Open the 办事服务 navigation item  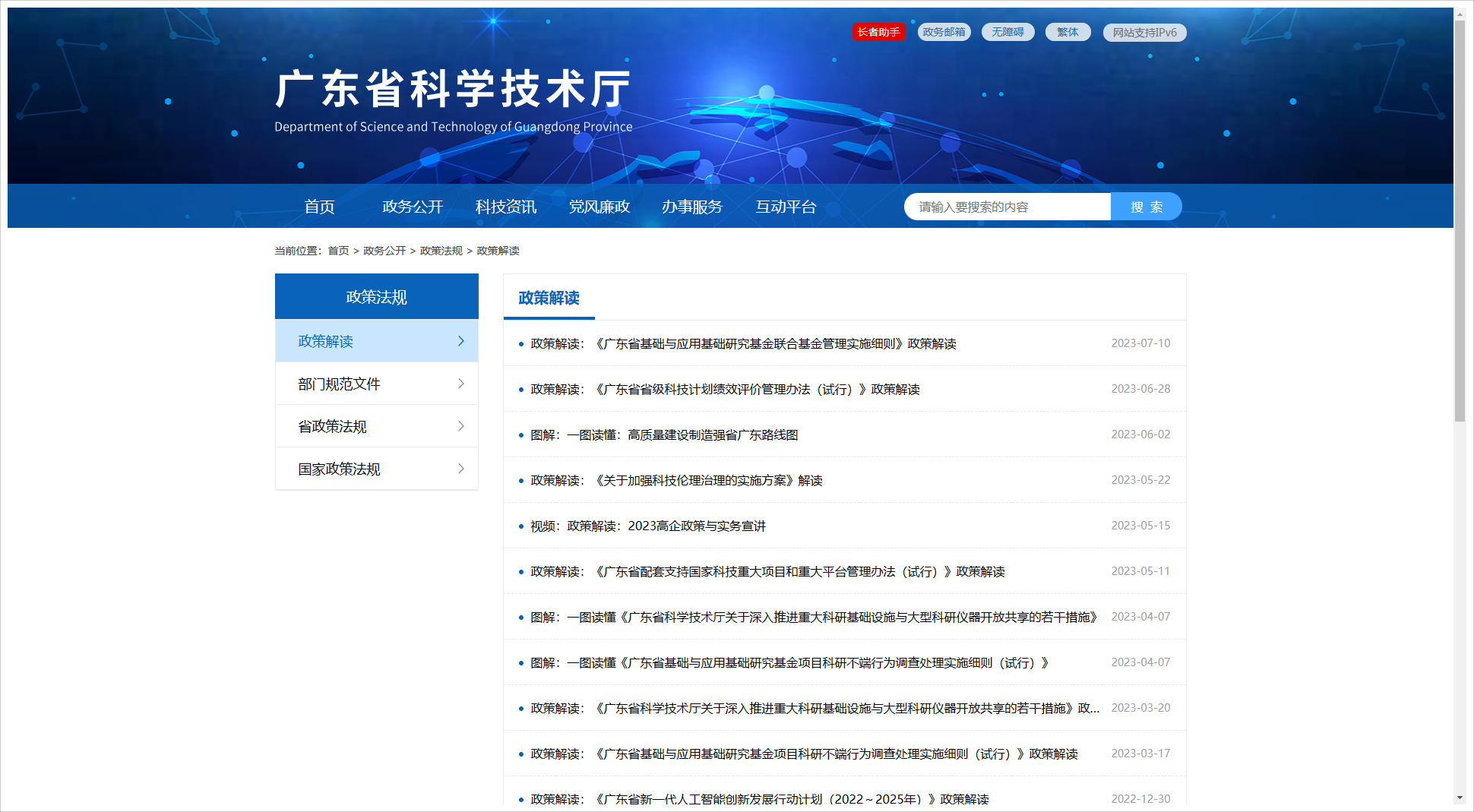click(x=692, y=207)
